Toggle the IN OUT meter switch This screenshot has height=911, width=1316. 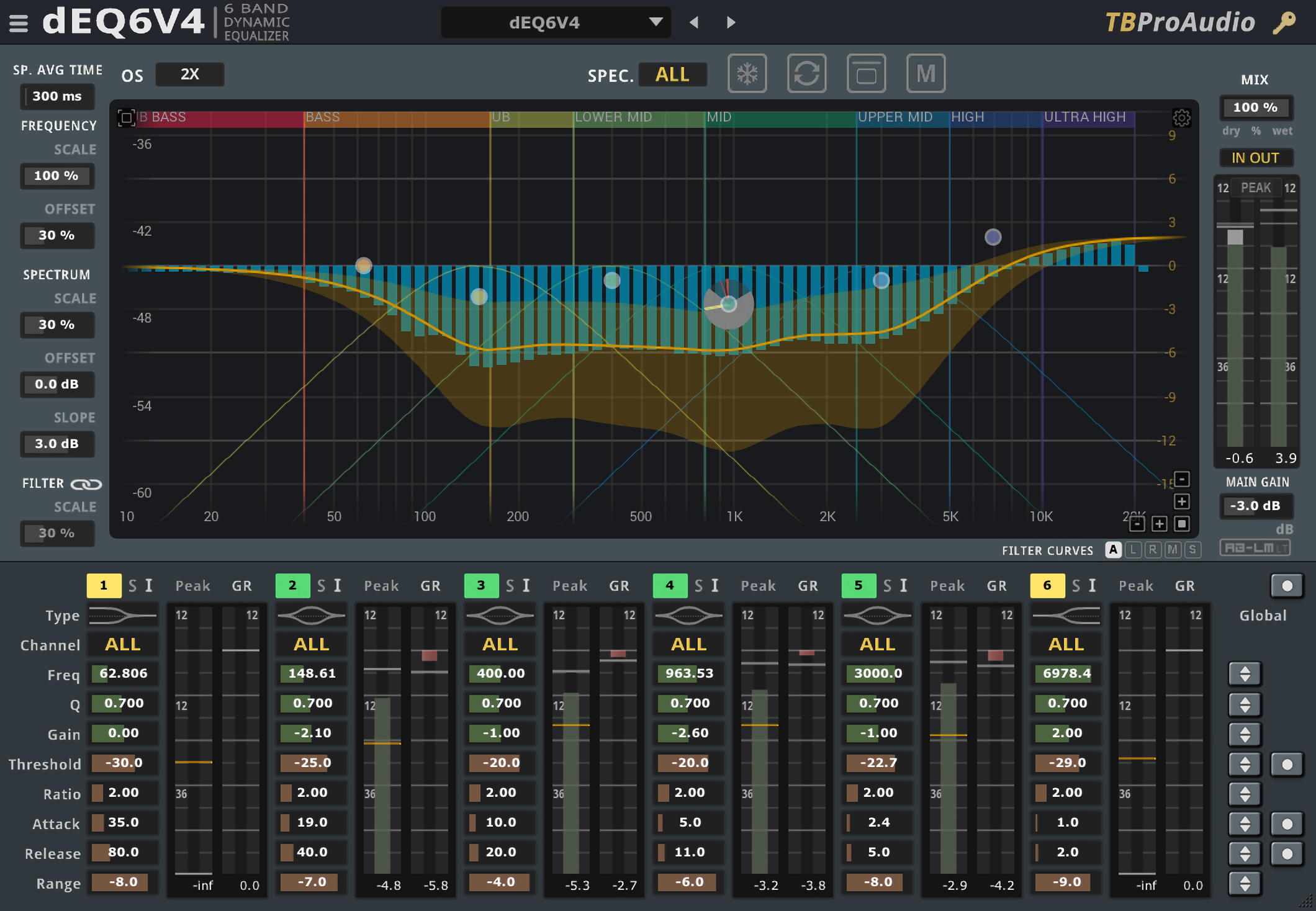[x=1256, y=158]
